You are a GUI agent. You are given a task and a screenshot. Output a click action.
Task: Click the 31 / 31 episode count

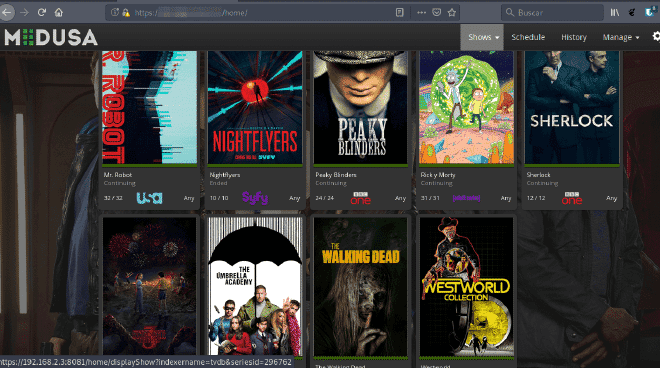click(430, 198)
